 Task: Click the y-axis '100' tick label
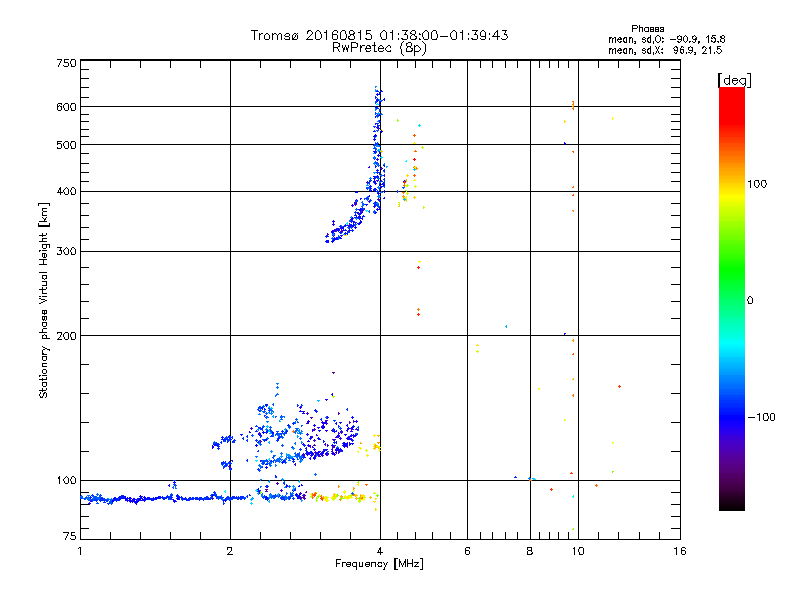click(66, 480)
